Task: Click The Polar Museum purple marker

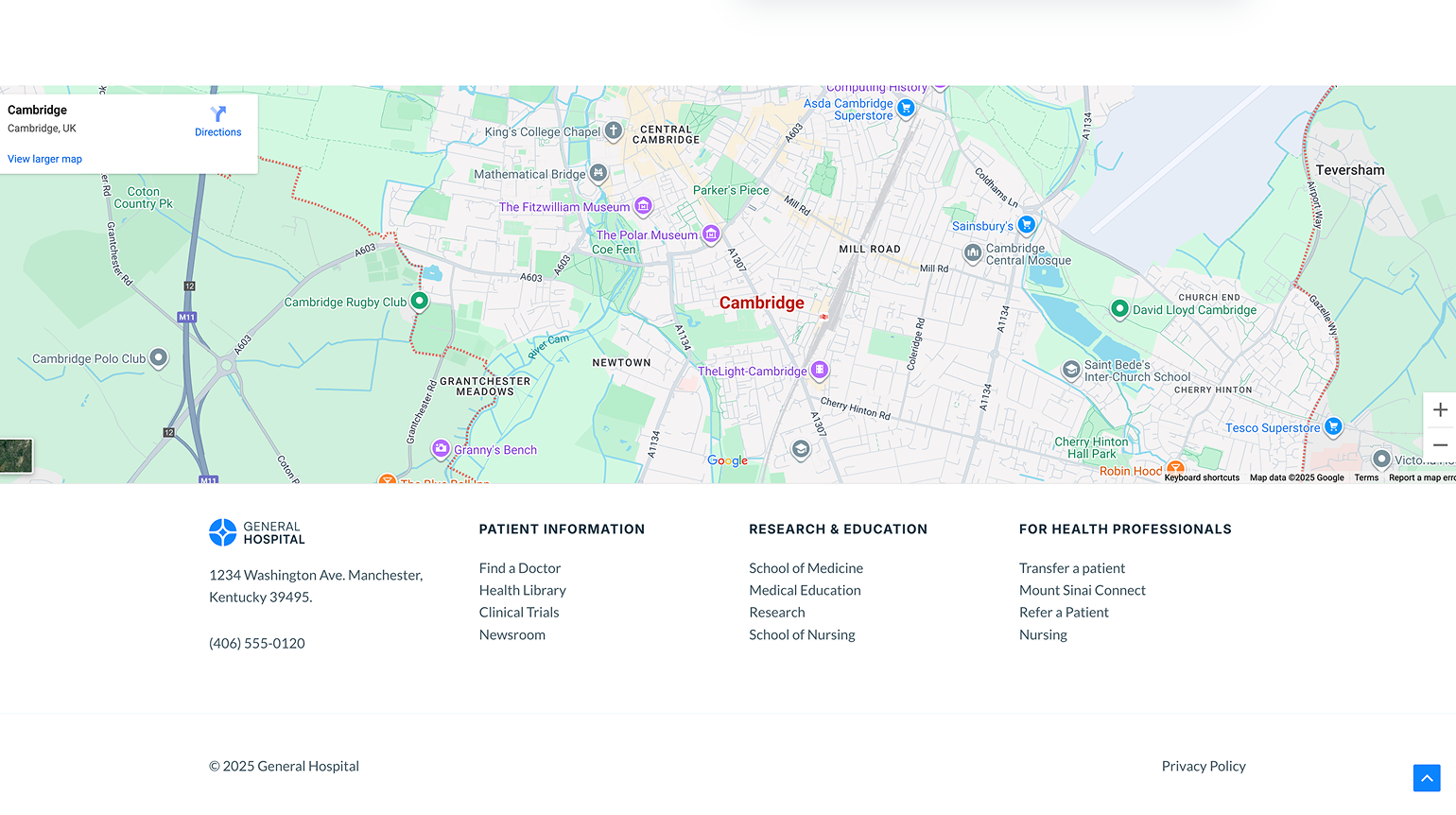Action: pos(710,234)
